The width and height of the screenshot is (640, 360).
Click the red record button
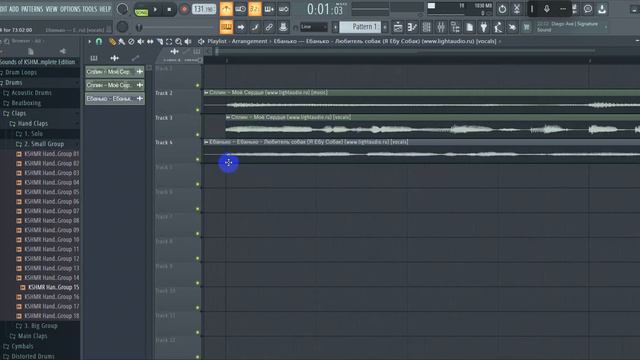pyautogui.click(x=184, y=9)
